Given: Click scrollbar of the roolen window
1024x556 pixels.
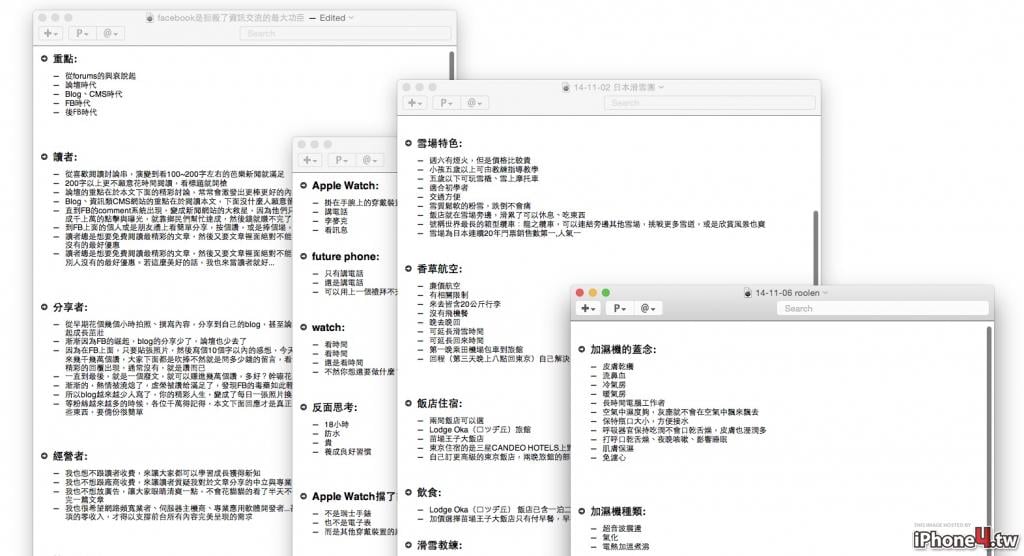Looking at the screenshot, I should (x=989, y=441).
